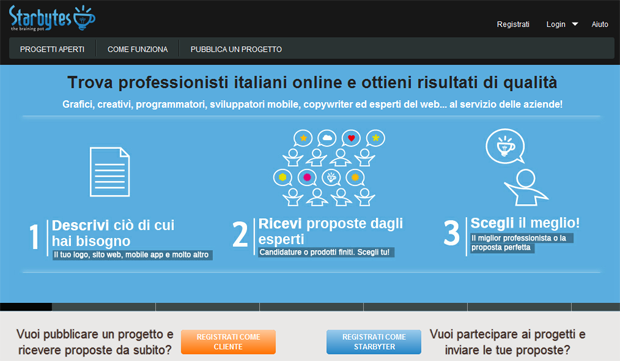Click the crowd of experts illustration
Screen dimensions: 620x361
point(329,168)
